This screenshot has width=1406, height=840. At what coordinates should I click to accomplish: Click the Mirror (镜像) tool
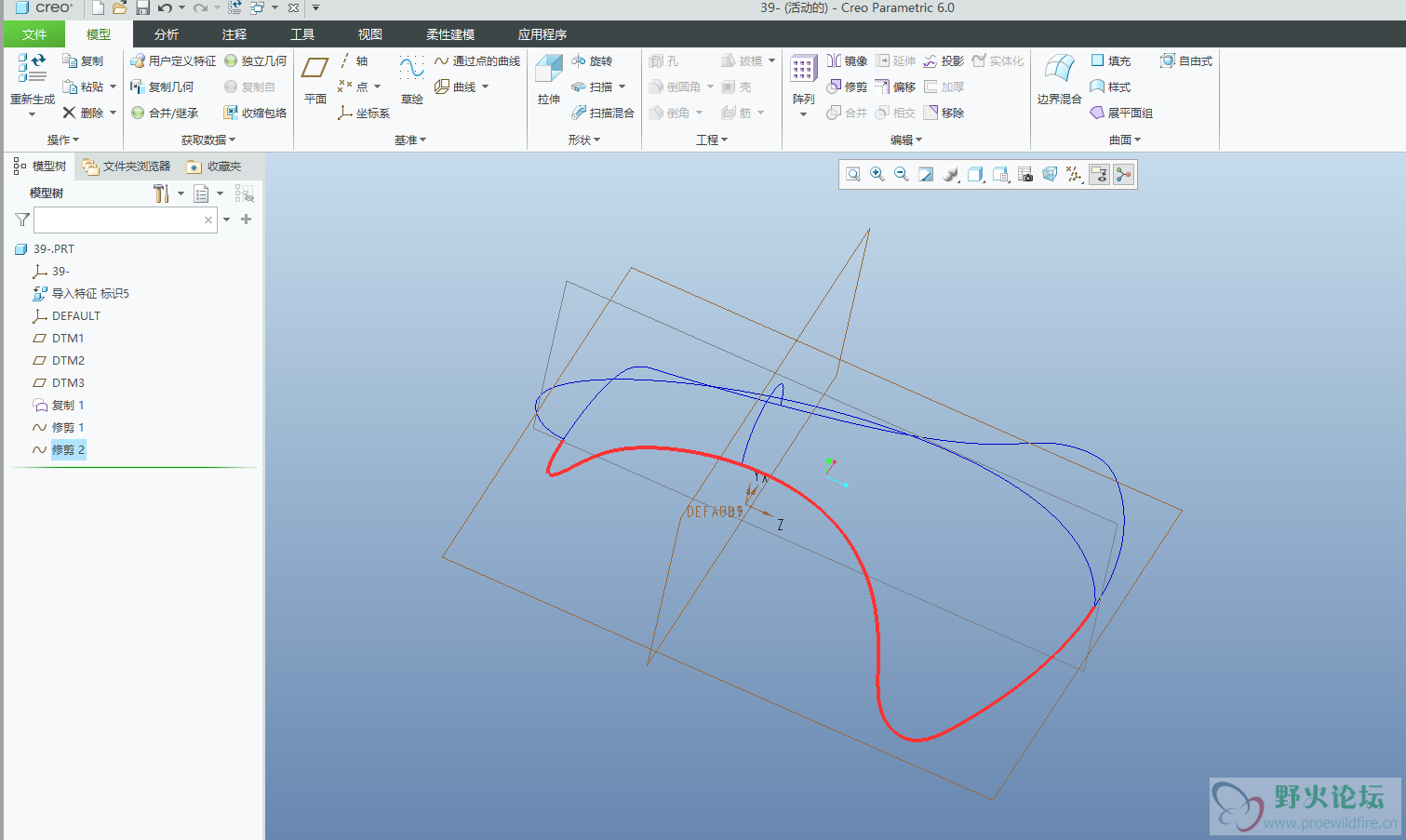point(847,60)
